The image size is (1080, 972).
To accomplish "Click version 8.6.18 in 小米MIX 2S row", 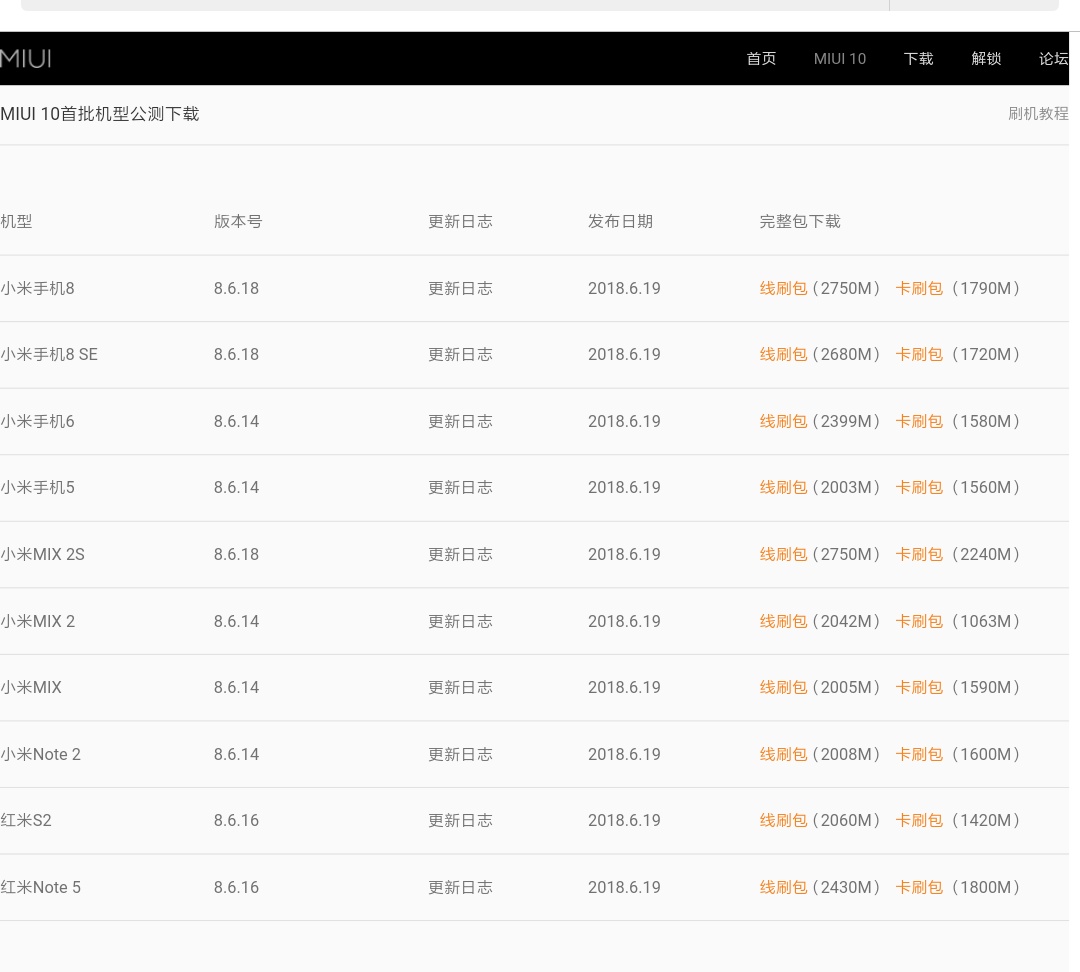I will (236, 554).
